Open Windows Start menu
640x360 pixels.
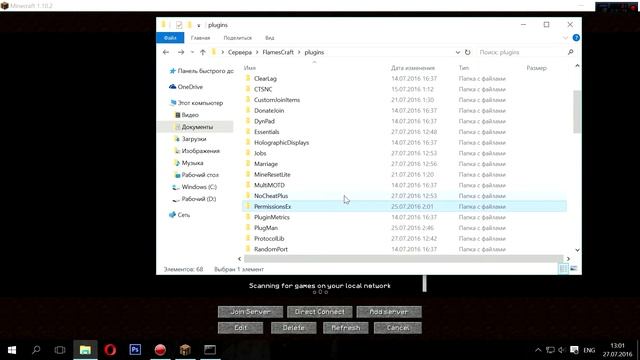[12, 350]
